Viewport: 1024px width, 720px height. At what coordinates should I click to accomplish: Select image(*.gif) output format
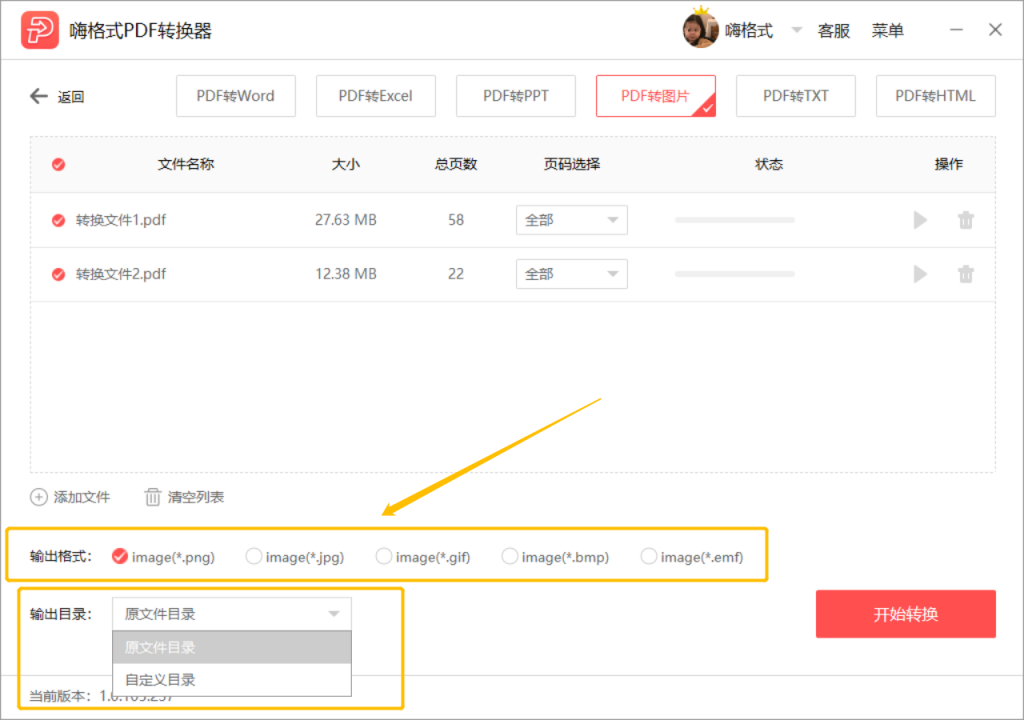[x=383, y=556]
